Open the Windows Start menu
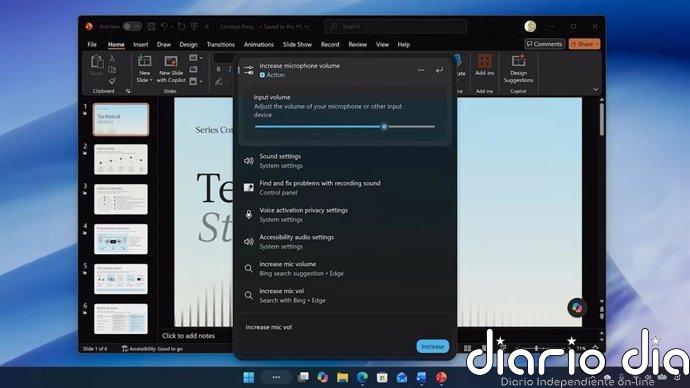 point(249,377)
